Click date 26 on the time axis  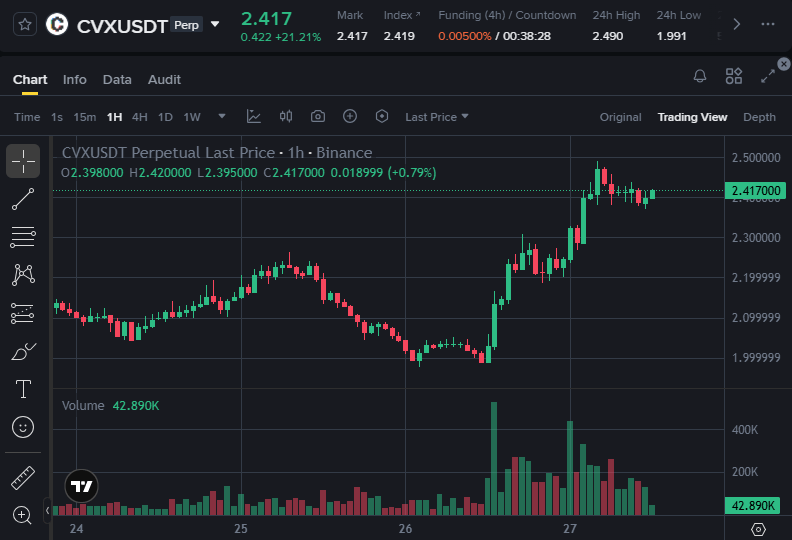tap(405, 529)
